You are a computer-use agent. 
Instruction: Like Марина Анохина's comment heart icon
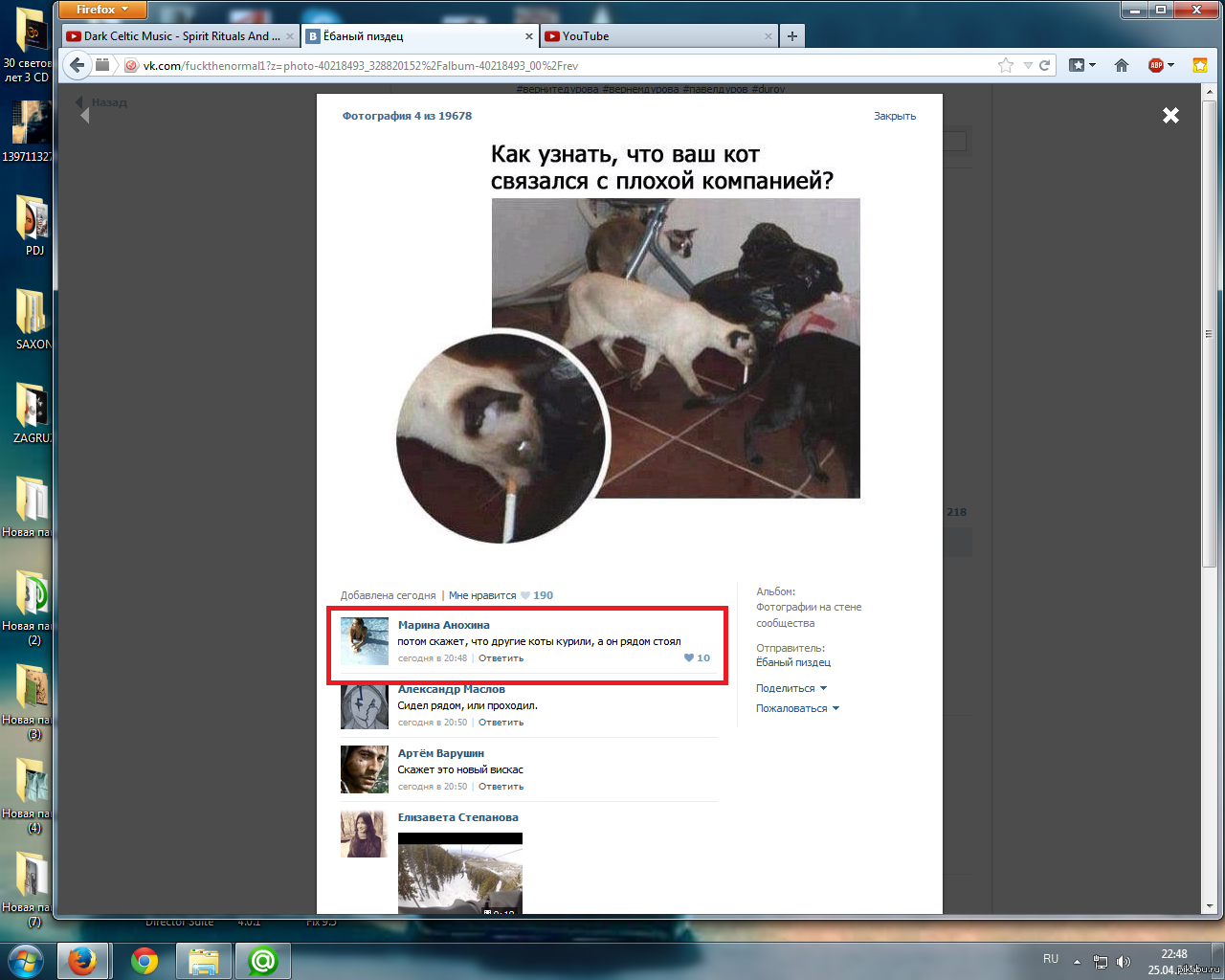coord(689,657)
